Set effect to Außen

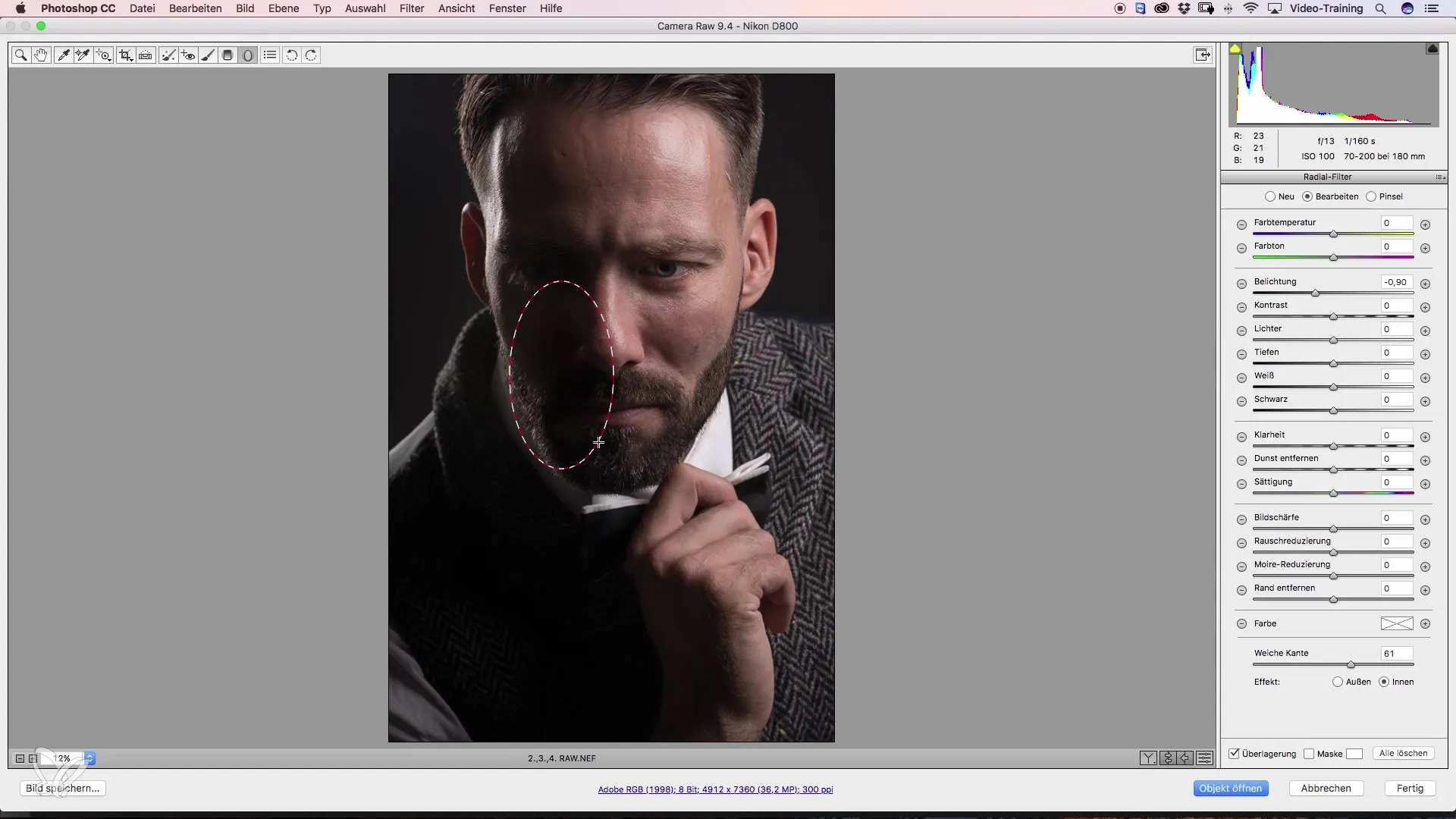(1338, 682)
